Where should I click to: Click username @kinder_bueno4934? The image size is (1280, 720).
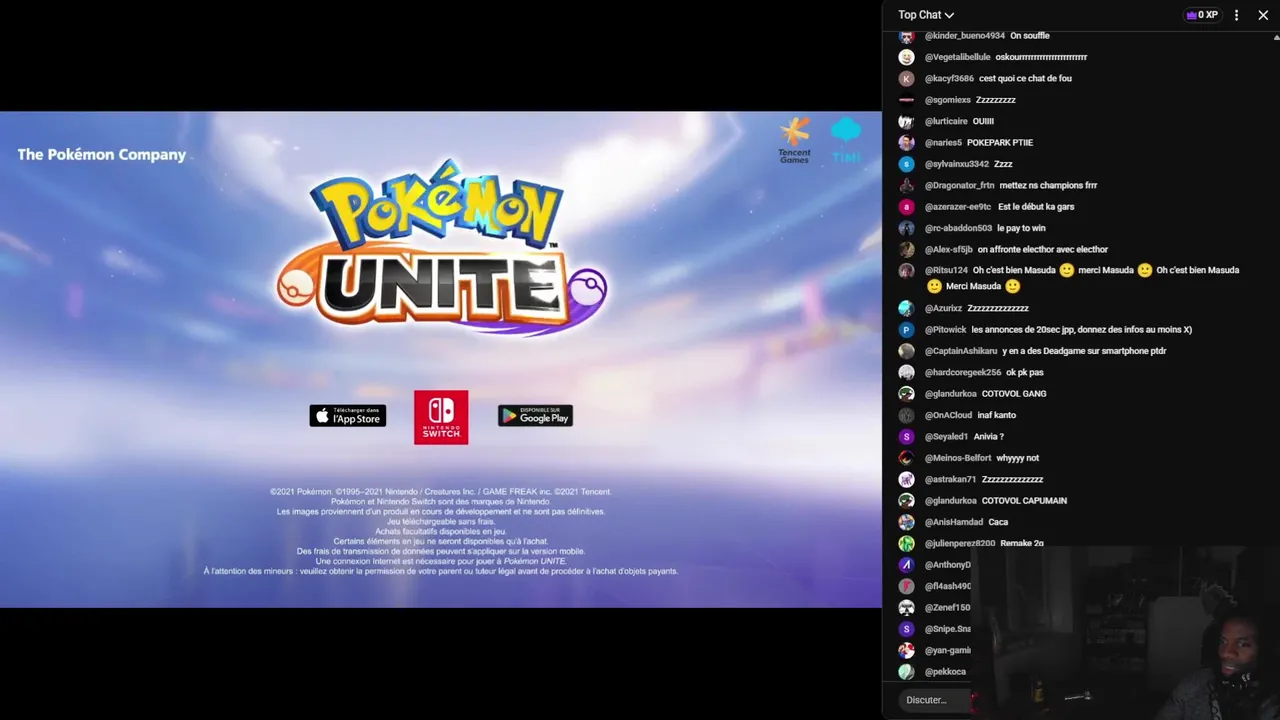pyautogui.click(x=965, y=36)
